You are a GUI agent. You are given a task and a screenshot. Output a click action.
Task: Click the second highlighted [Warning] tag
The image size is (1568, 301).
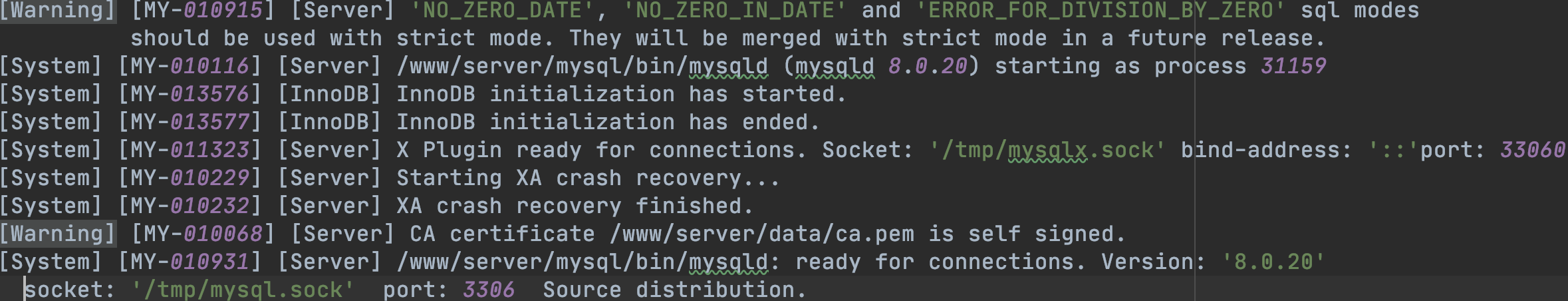pos(58,234)
